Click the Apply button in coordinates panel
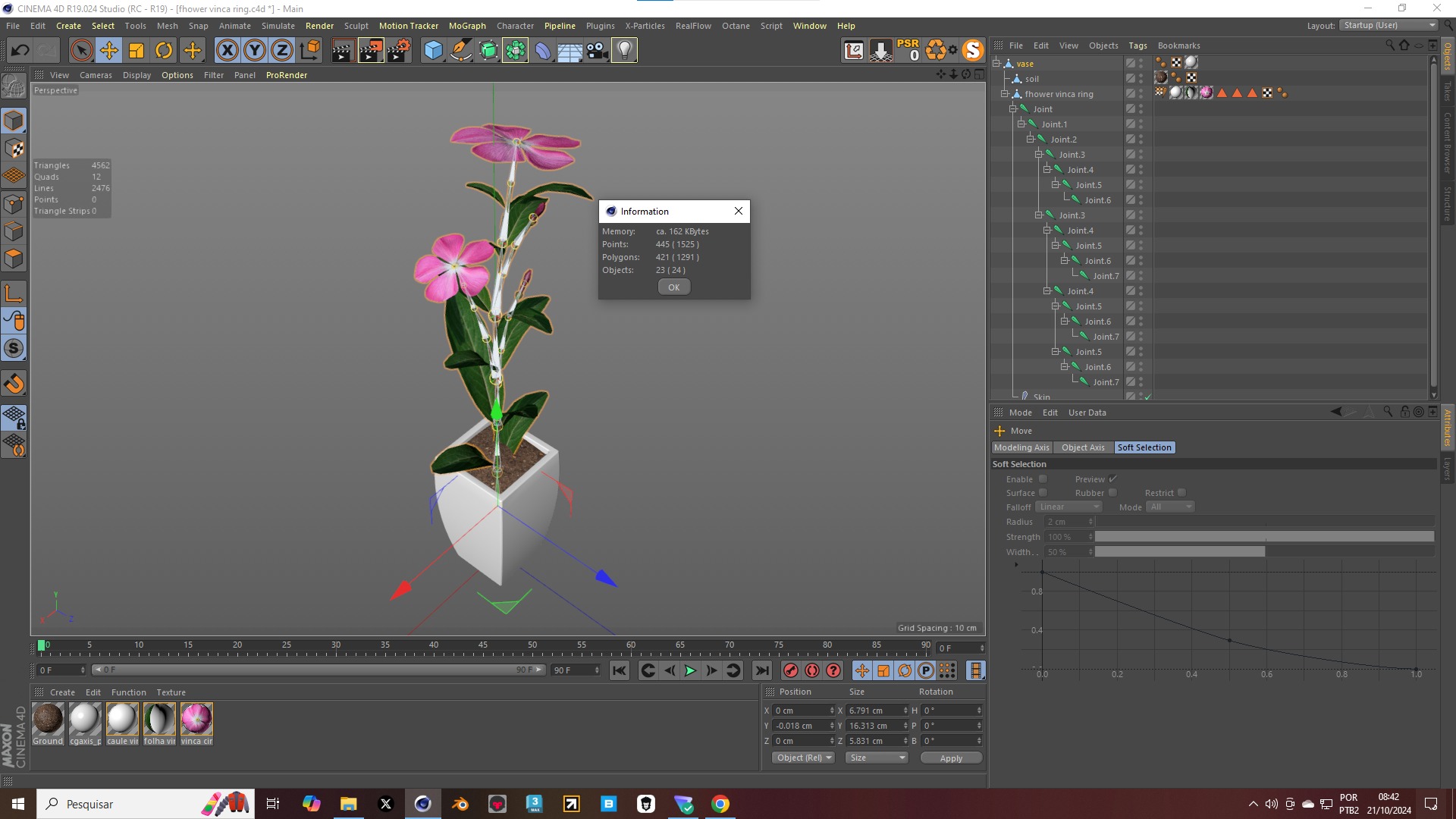1456x819 pixels. (950, 758)
